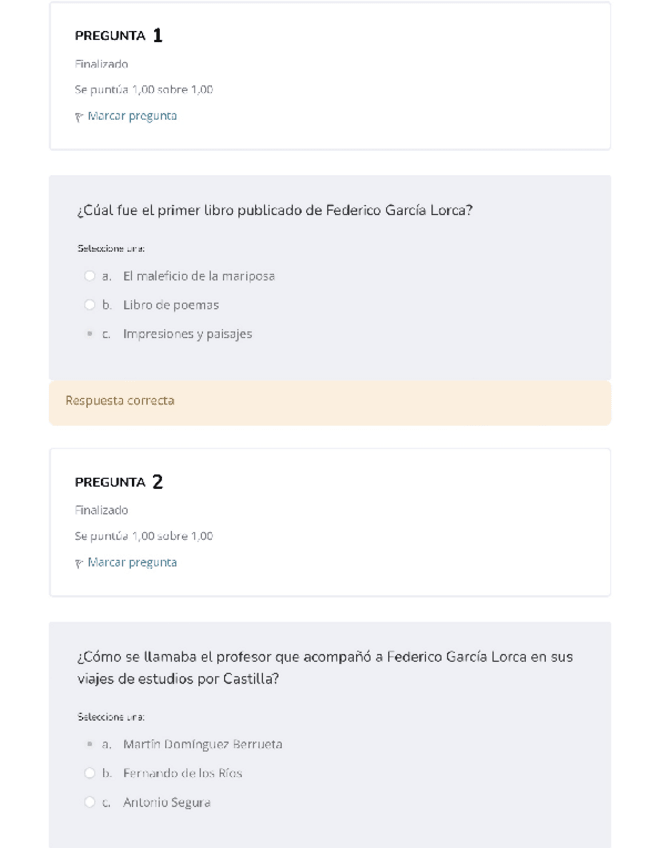Click the Pregunta 1 heading
This screenshot has width=660, height=848.
(119, 36)
